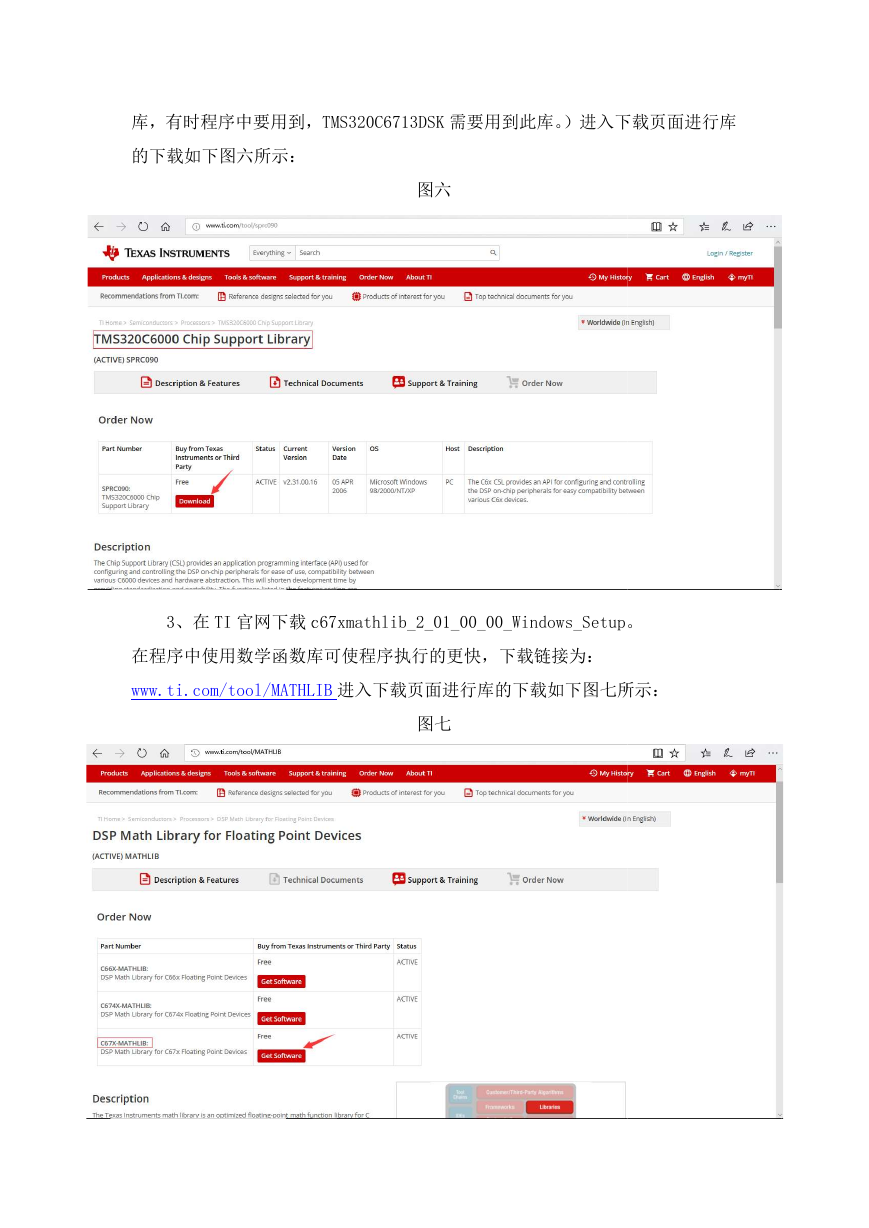Click Get Software for C66X-MATHLIB
869x1228 pixels.
281,981
